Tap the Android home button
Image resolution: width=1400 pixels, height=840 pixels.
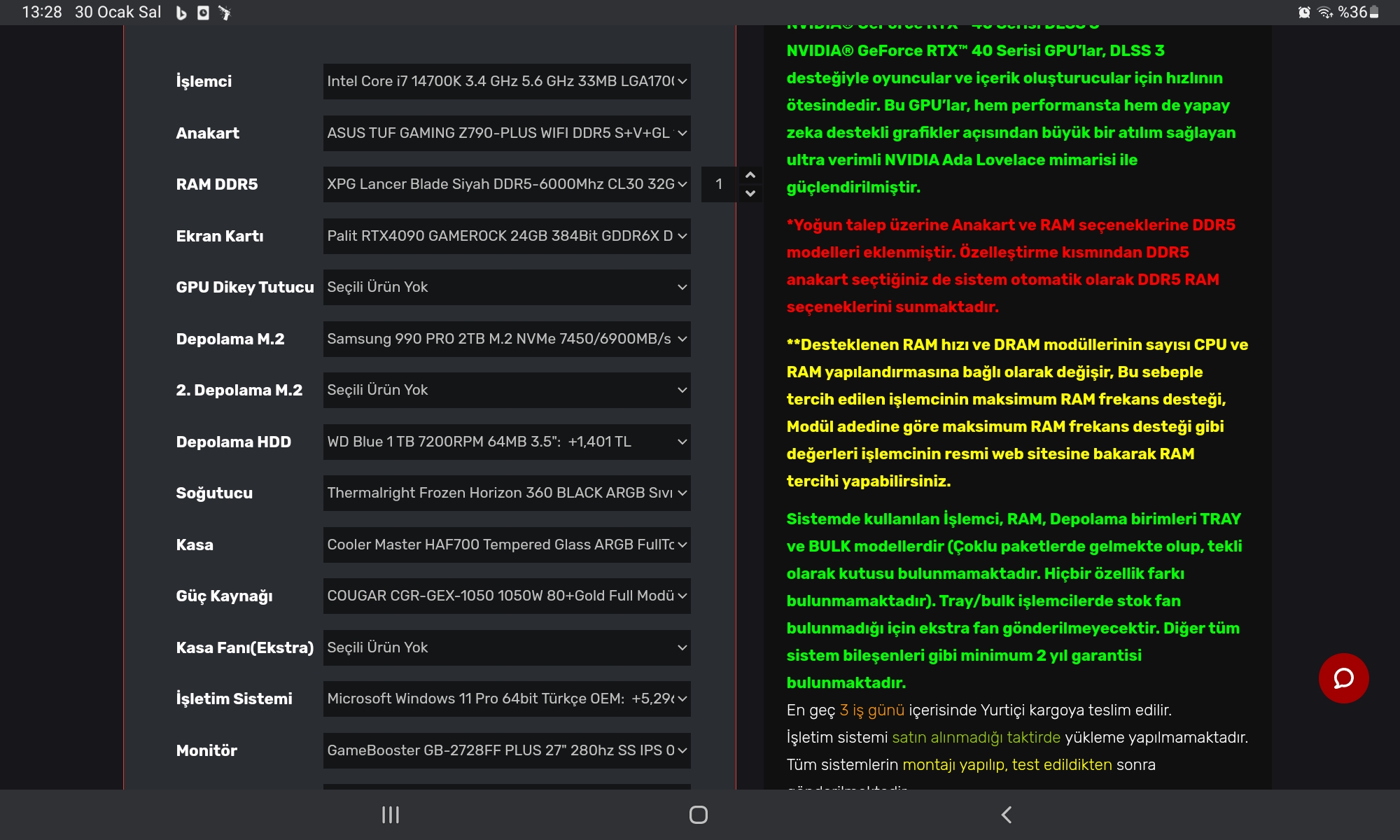[x=699, y=815]
